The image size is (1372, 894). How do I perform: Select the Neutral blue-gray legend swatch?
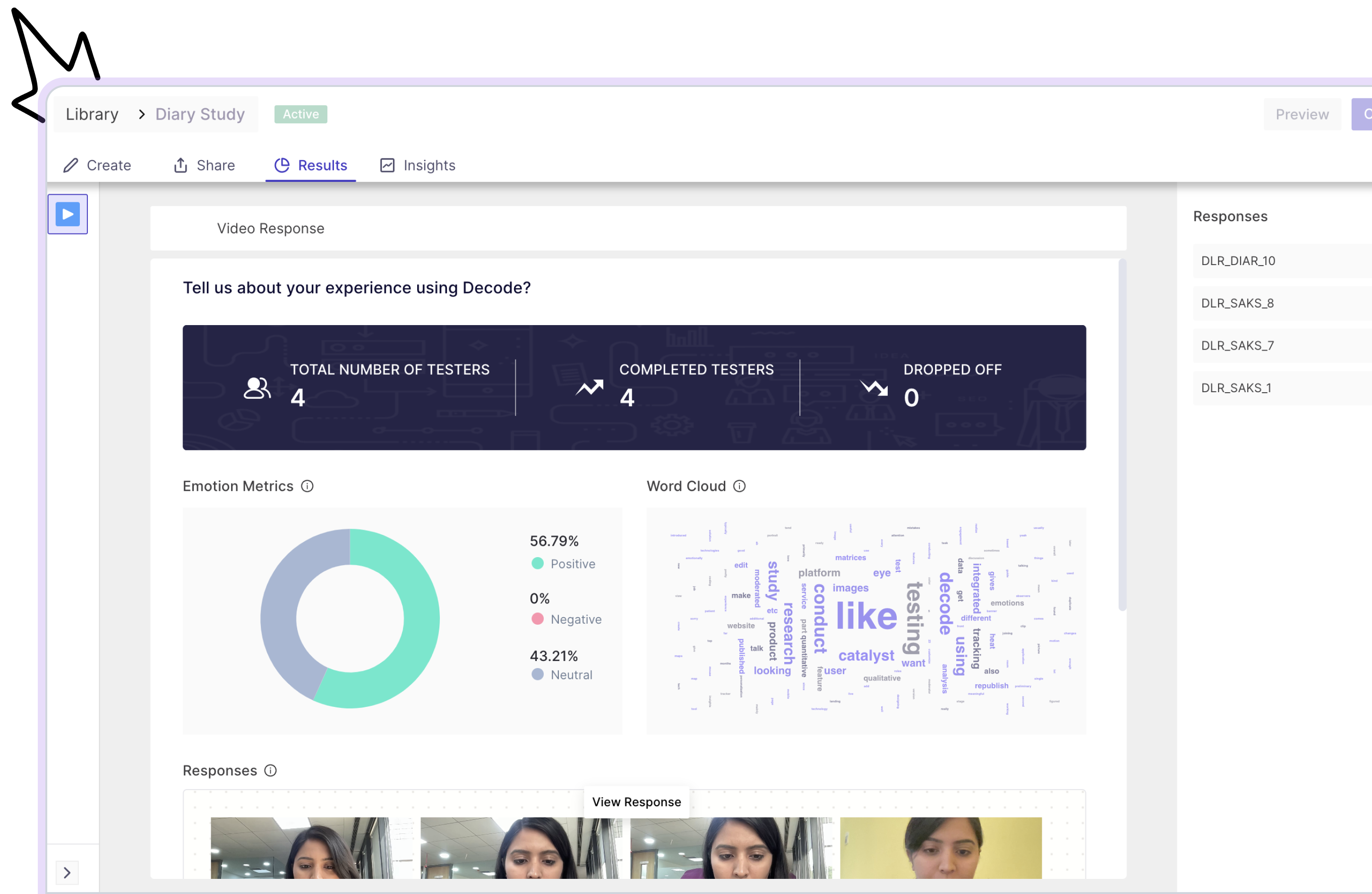coord(537,674)
